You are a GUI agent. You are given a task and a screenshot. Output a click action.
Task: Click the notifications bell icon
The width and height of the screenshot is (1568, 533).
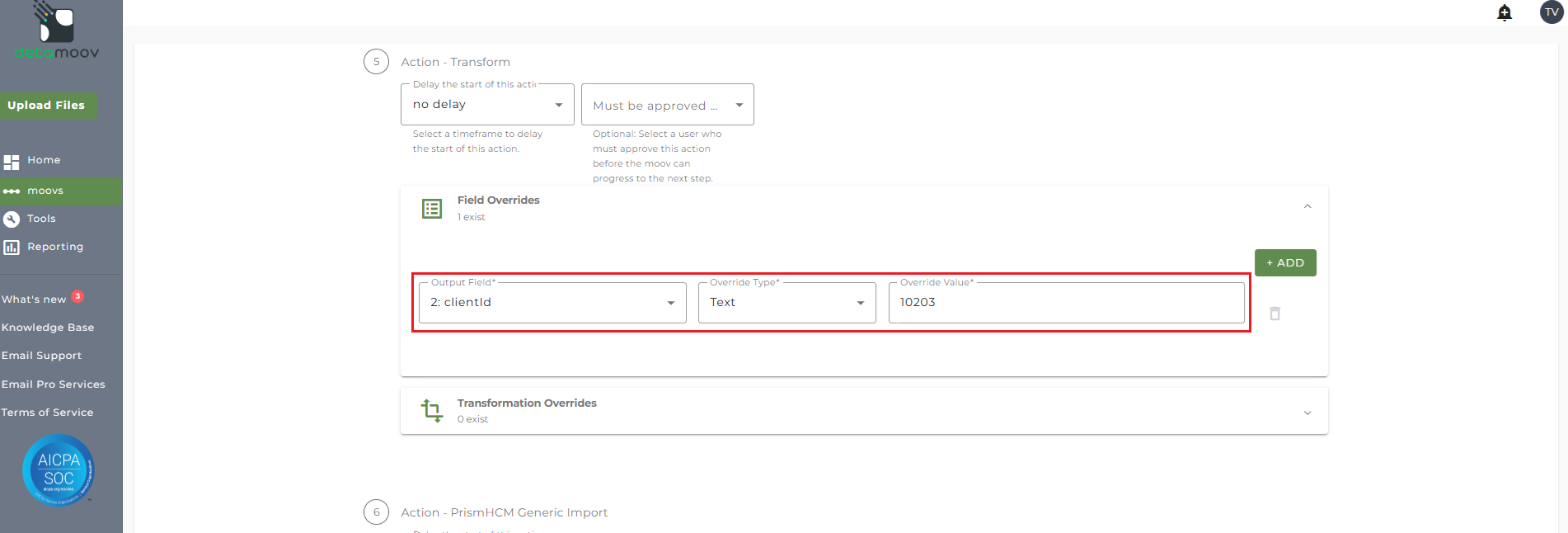tap(1505, 12)
